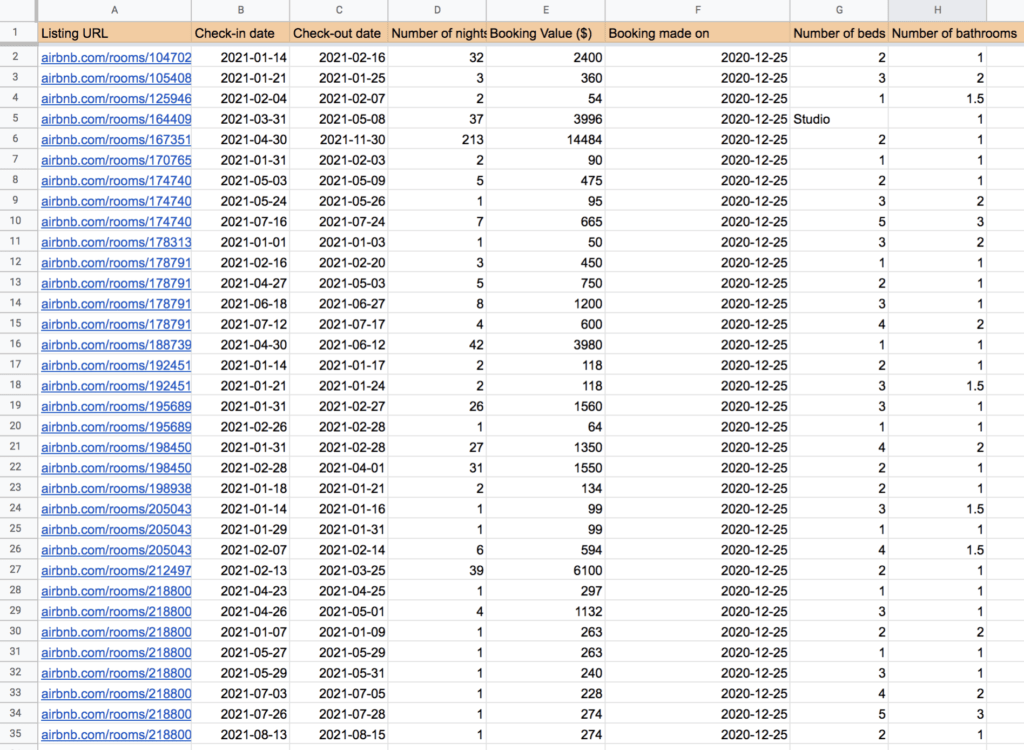This screenshot has width=1024, height=750.
Task: Select the check-in date '2021-01-01'
Action: (x=240, y=242)
